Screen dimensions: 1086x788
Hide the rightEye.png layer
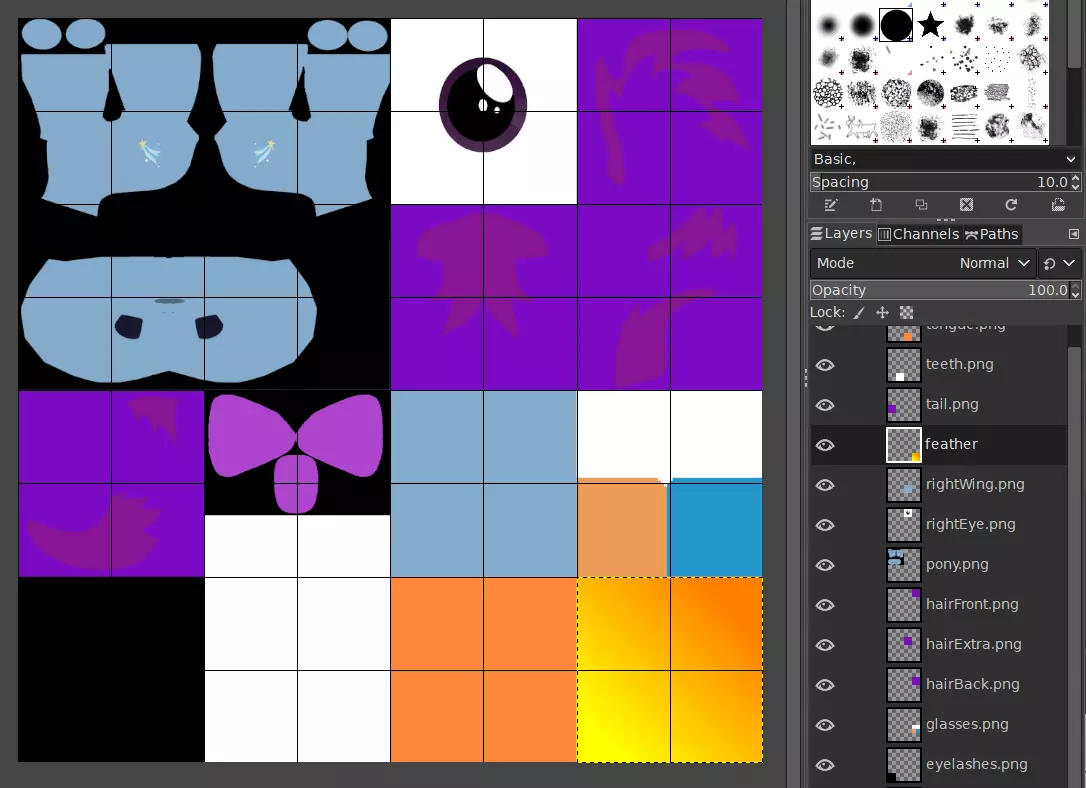pyautogui.click(x=825, y=525)
